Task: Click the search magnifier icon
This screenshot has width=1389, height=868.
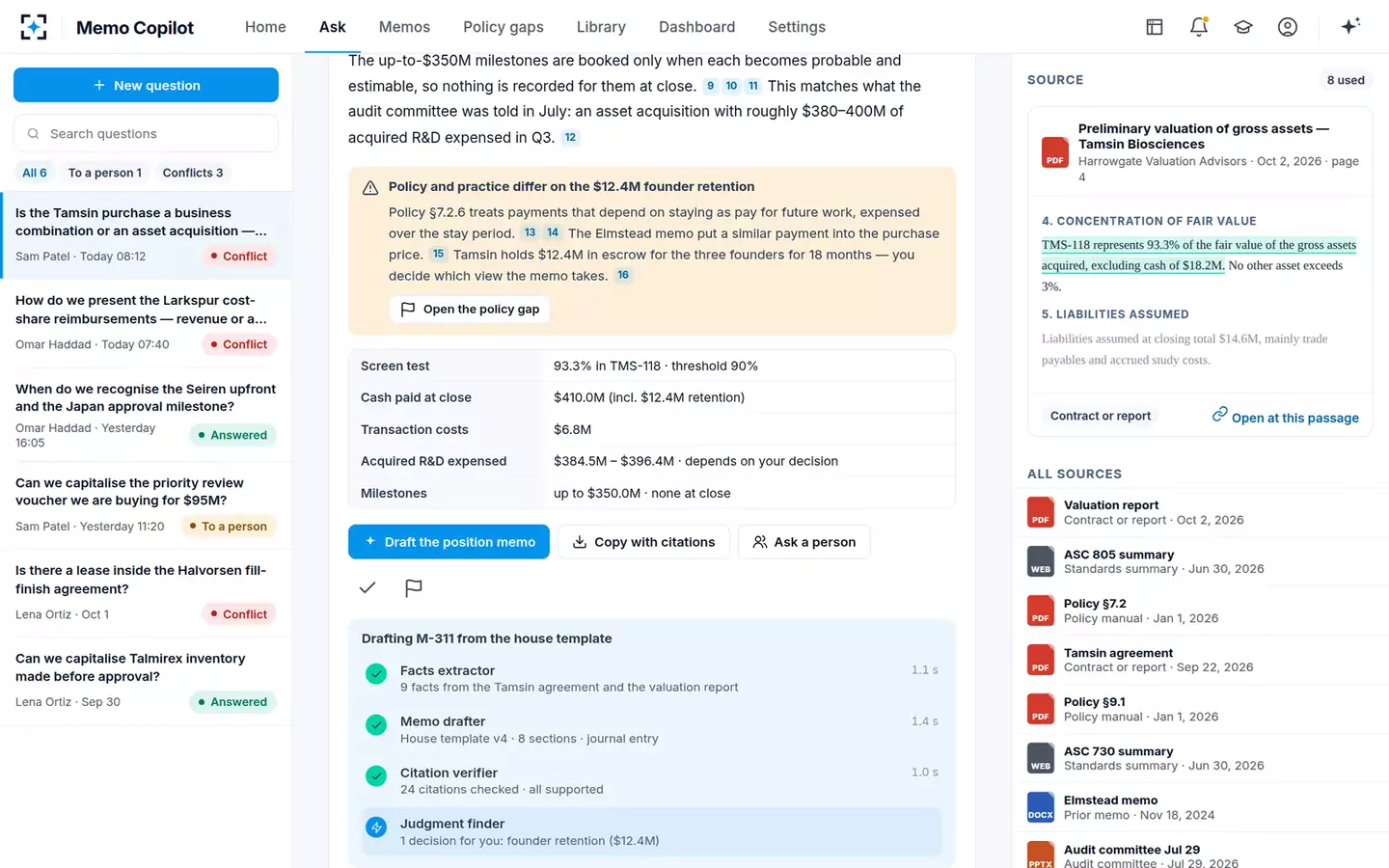Action: coord(34,134)
